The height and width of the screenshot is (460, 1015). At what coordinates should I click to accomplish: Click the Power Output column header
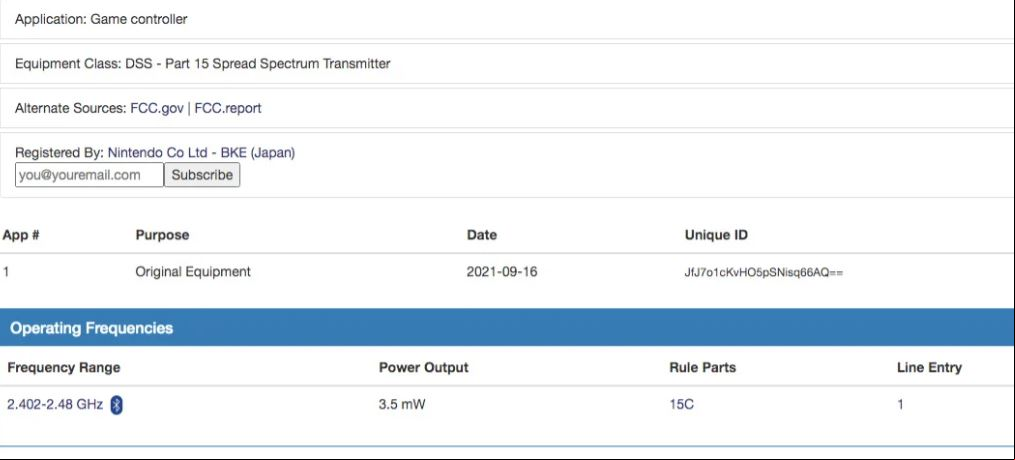(423, 367)
